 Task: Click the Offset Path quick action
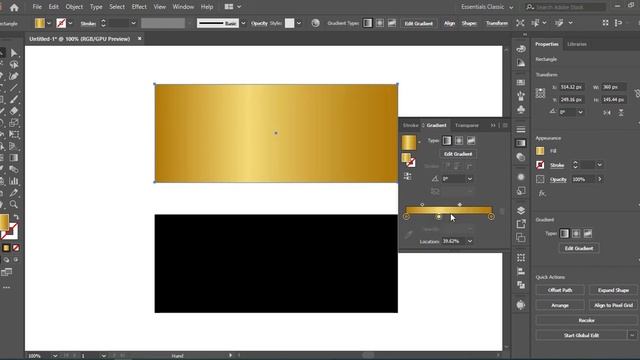pyautogui.click(x=560, y=290)
